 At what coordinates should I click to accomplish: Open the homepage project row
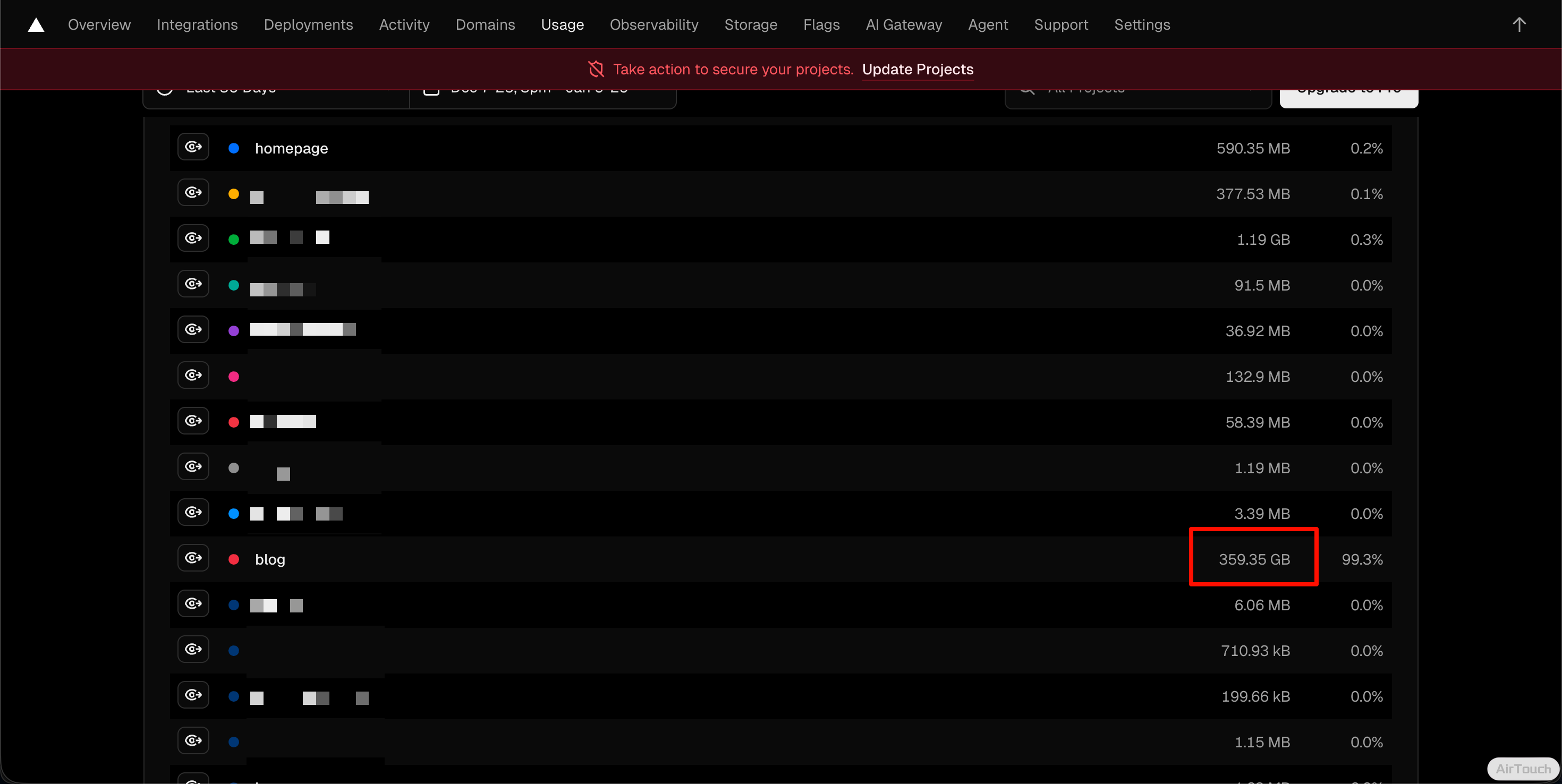[x=291, y=149]
